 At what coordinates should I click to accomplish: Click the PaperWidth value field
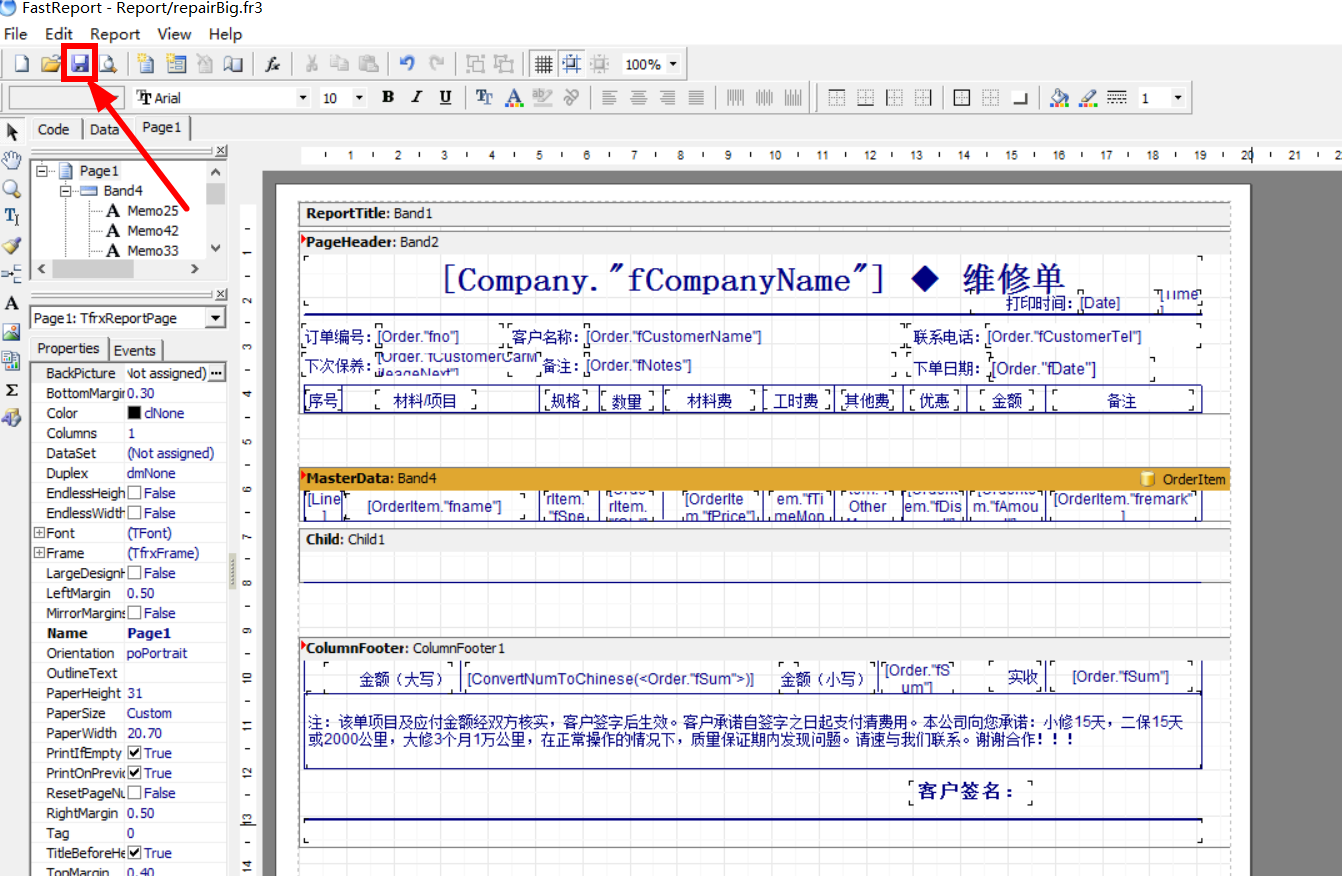pyautogui.click(x=175, y=733)
